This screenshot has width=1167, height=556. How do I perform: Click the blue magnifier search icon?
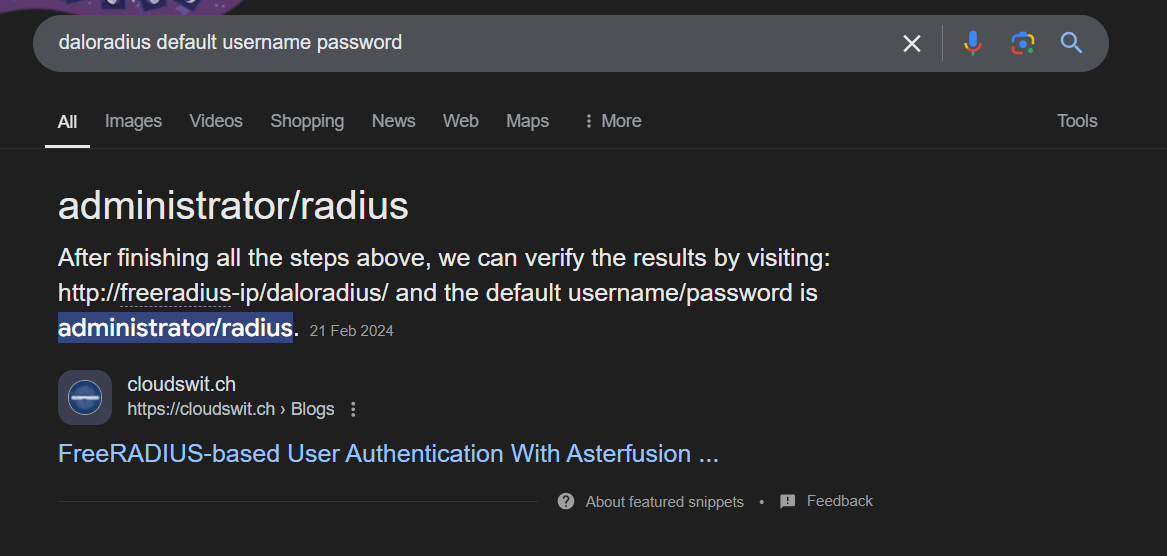tap(1071, 42)
